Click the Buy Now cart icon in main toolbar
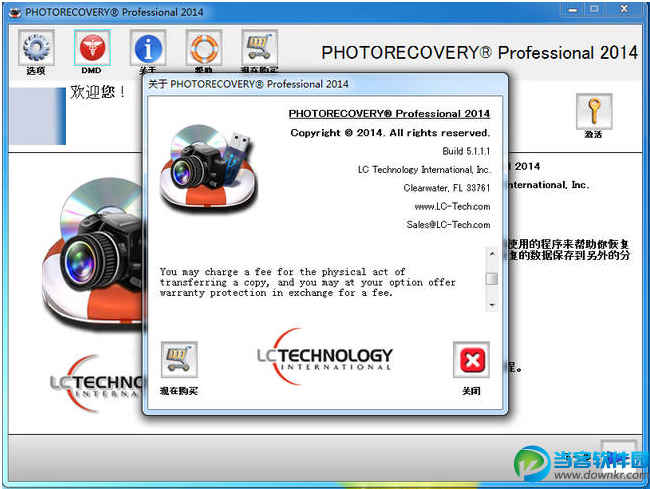The image size is (650, 489). coord(260,48)
